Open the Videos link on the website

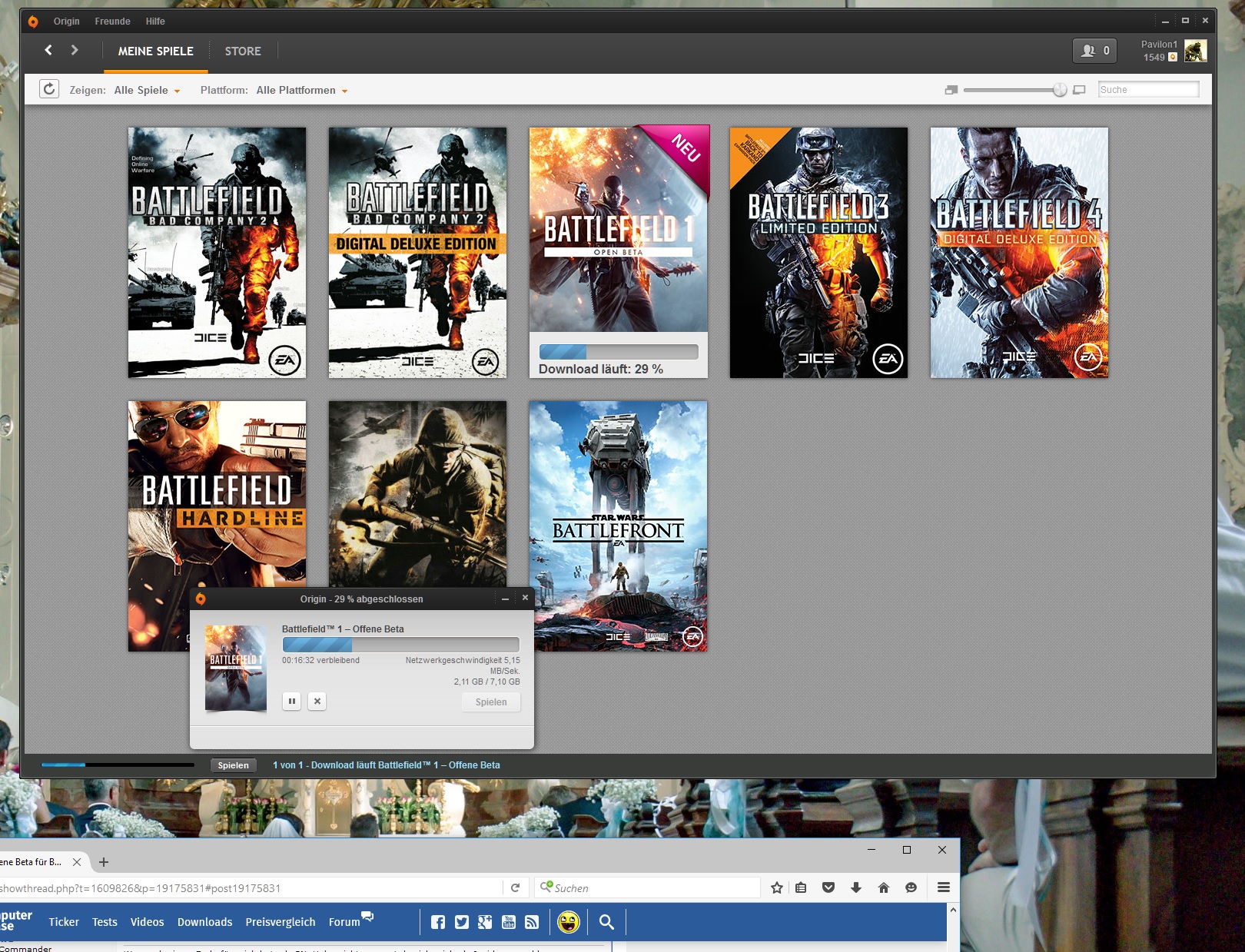[147, 922]
